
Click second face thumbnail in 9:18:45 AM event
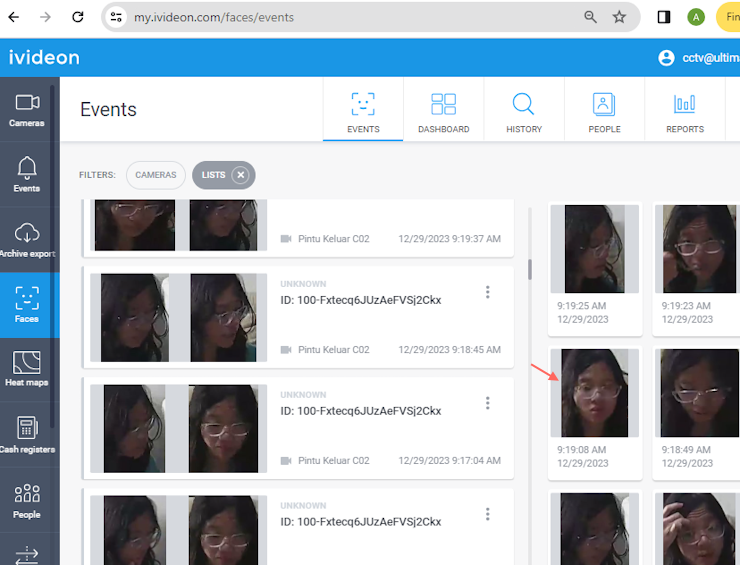(223, 318)
